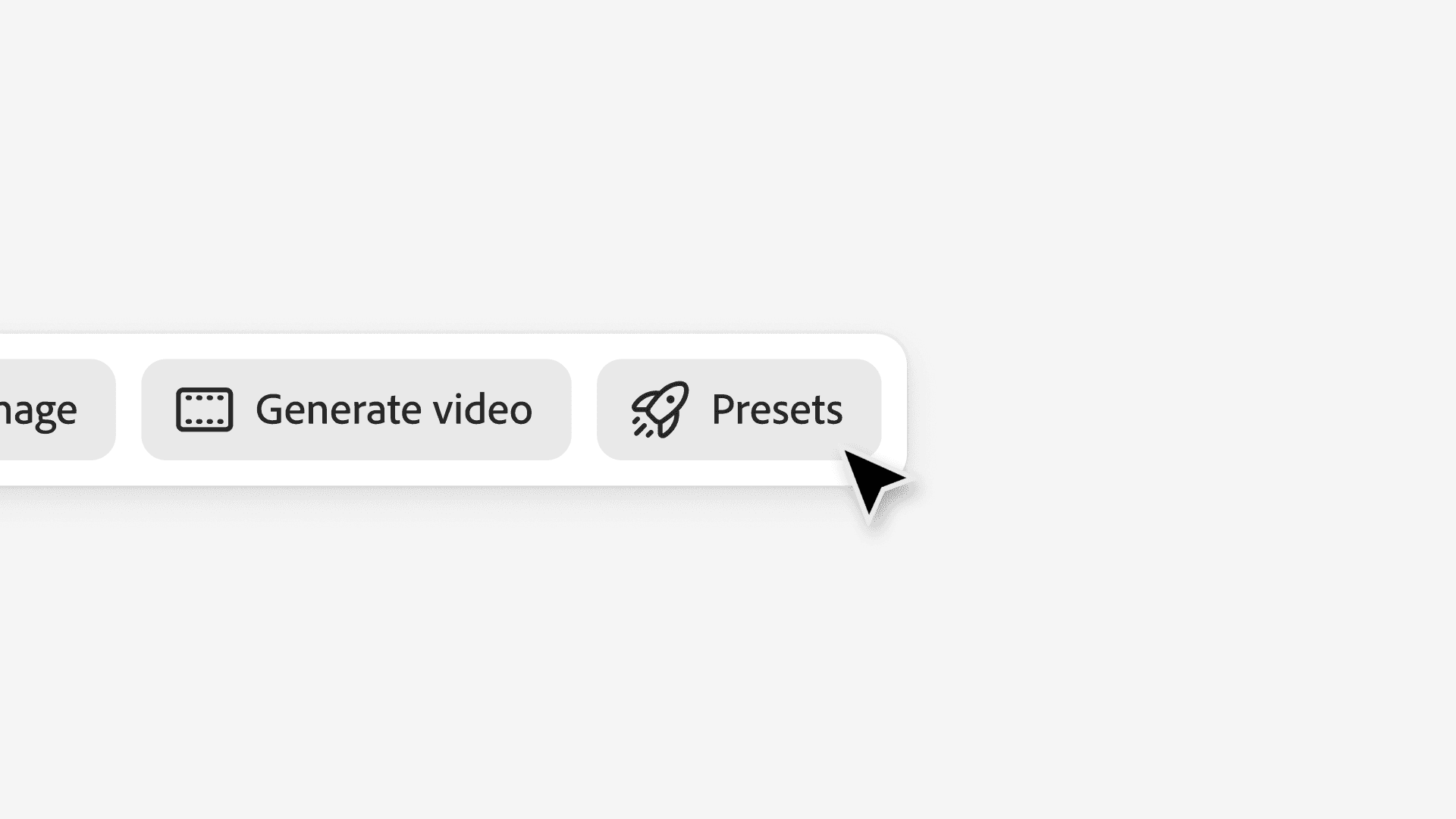
Task: Click the rocket icon on Presets
Action: 660,409
